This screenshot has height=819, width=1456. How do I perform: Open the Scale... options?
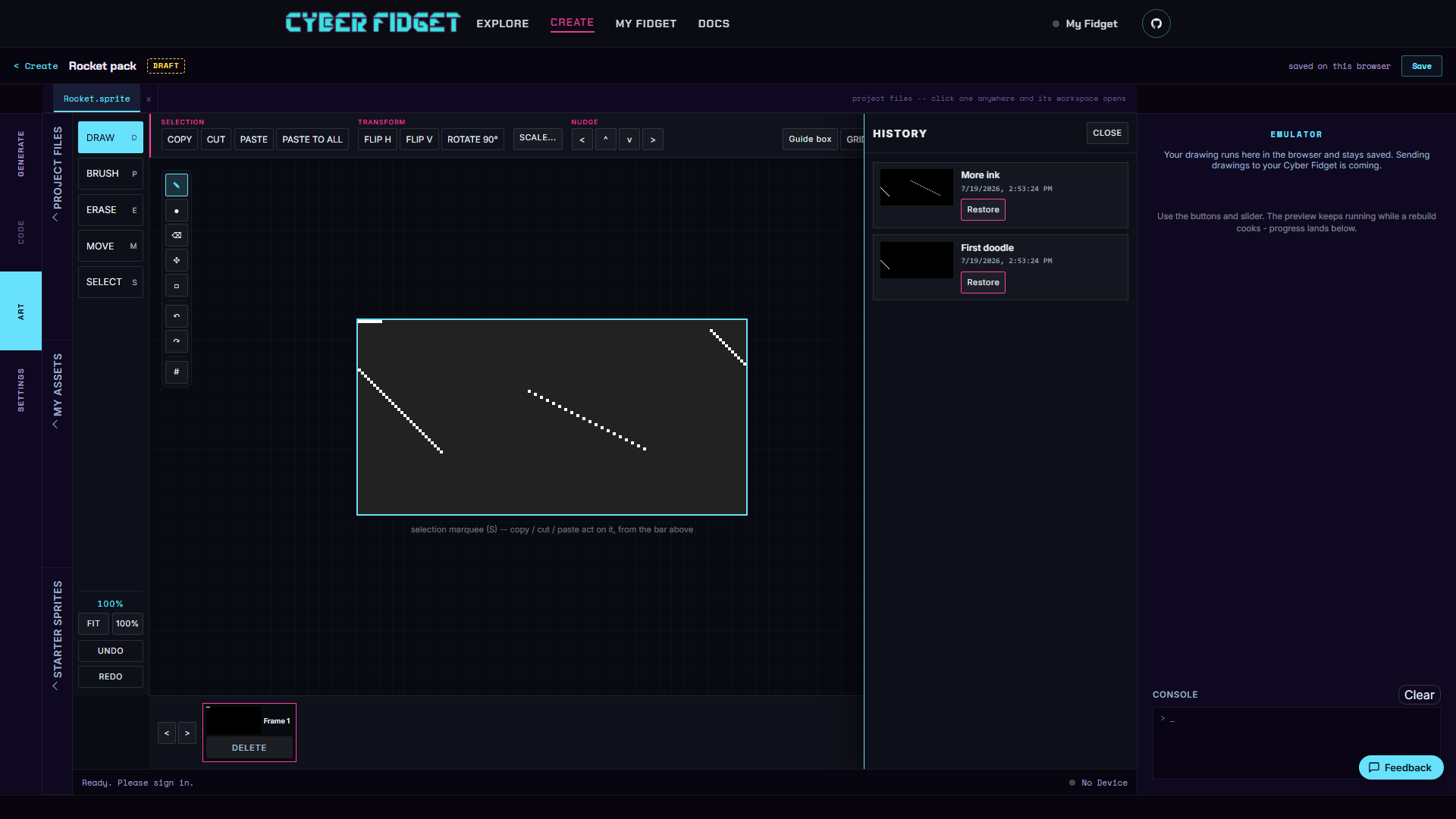pyautogui.click(x=538, y=139)
